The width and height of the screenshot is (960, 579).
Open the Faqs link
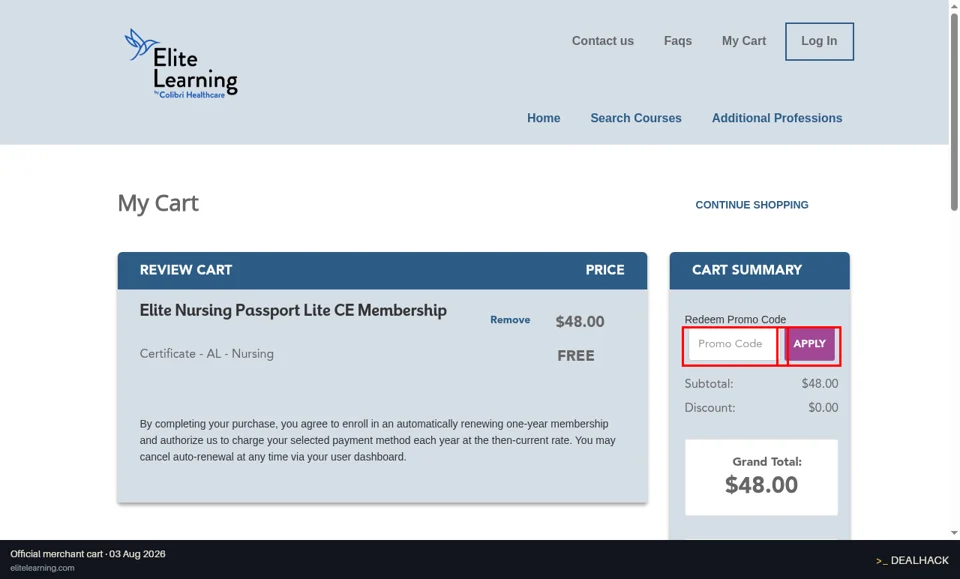(678, 41)
